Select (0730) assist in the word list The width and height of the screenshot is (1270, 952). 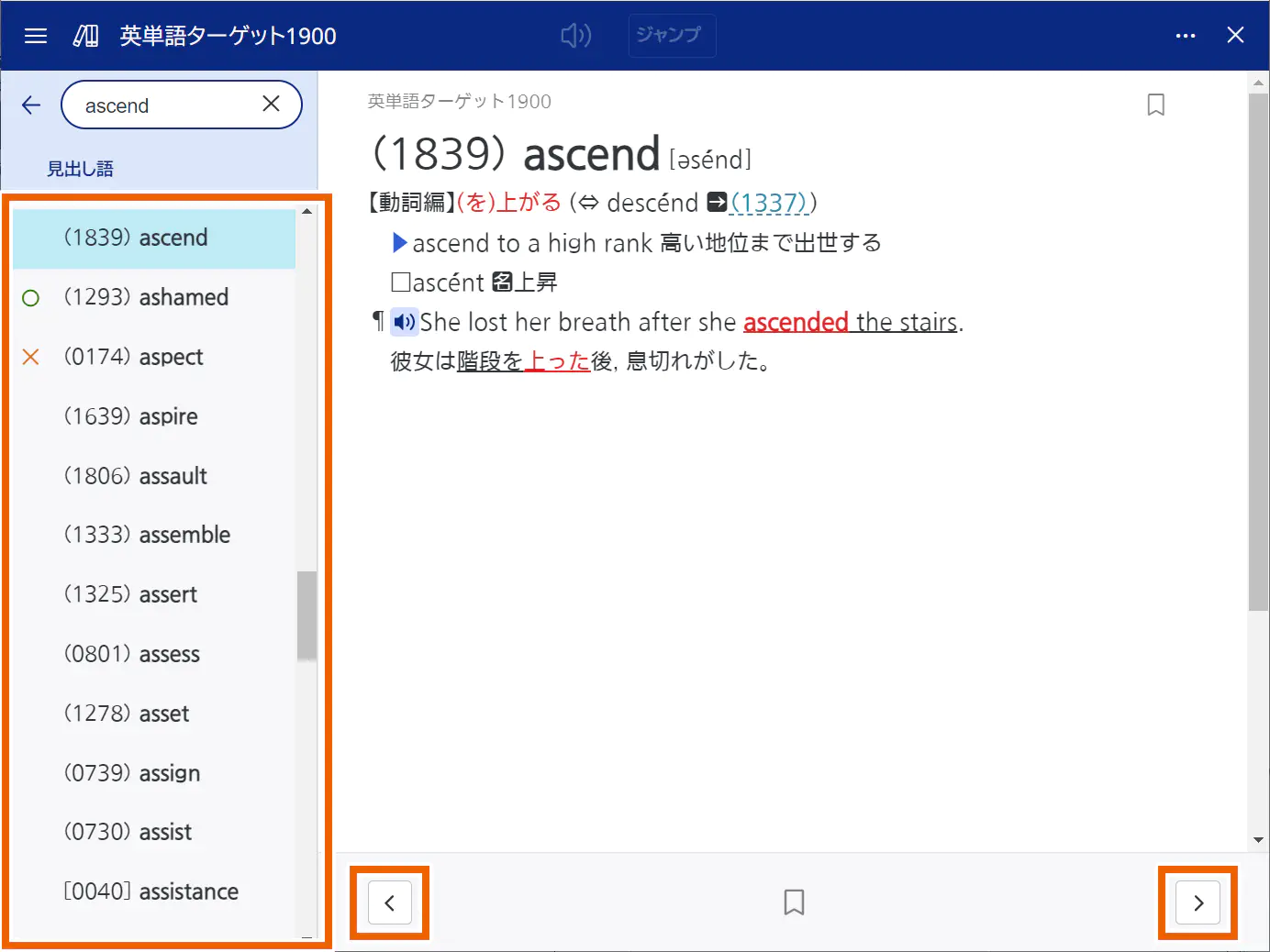[154, 832]
